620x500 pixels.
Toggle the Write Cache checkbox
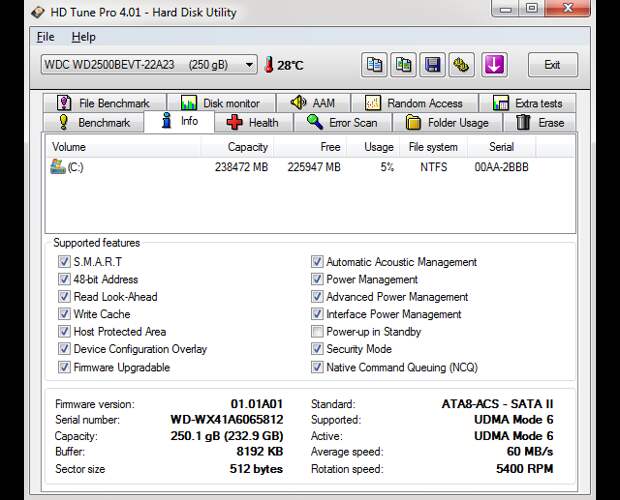(64, 314)
